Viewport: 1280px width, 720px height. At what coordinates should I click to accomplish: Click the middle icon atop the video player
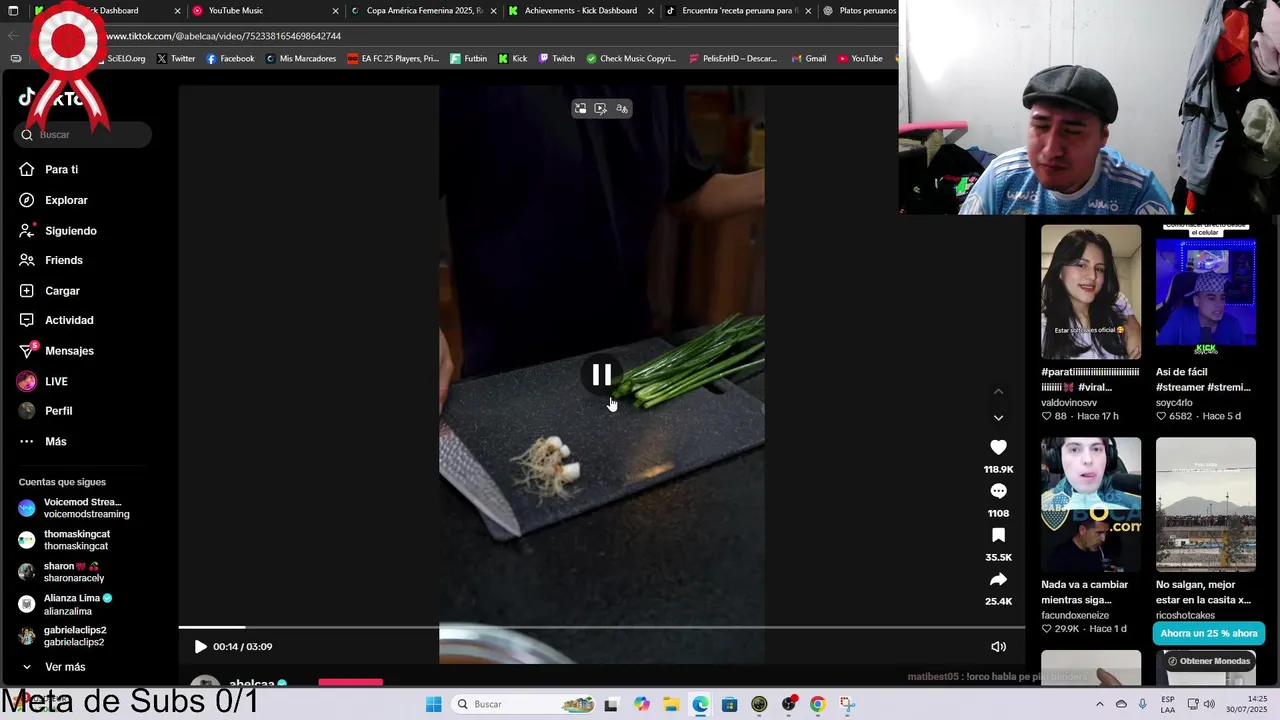click(601, 109)
